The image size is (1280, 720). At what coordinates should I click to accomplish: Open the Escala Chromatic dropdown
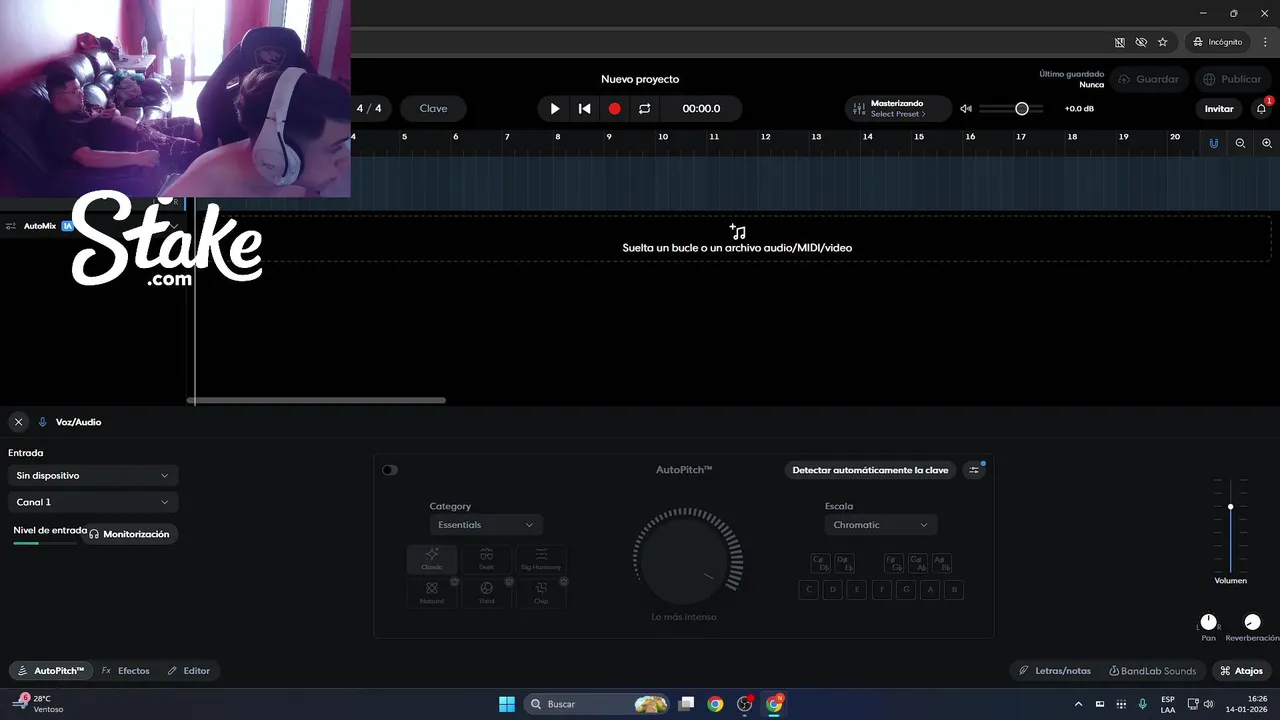point(881,525)
